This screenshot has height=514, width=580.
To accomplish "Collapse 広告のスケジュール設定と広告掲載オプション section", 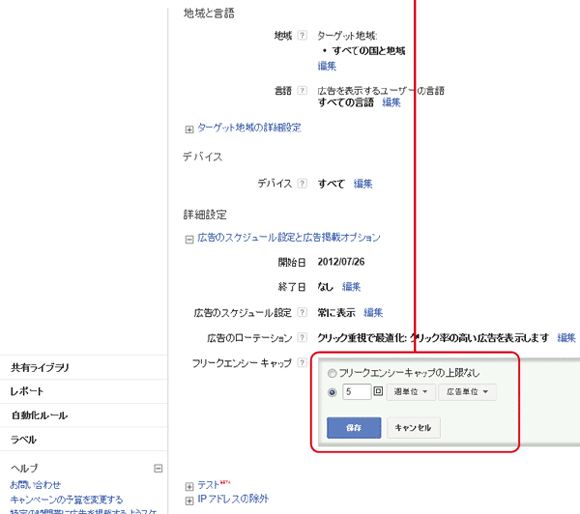I will 189,240.
